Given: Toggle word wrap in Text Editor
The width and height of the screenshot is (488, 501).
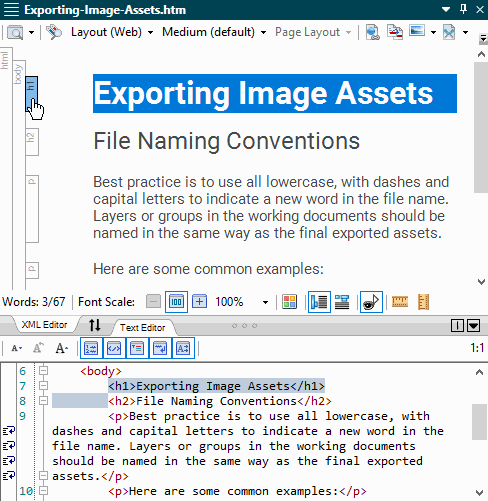Looking at the screenshot, I should (x=160, y=348).
